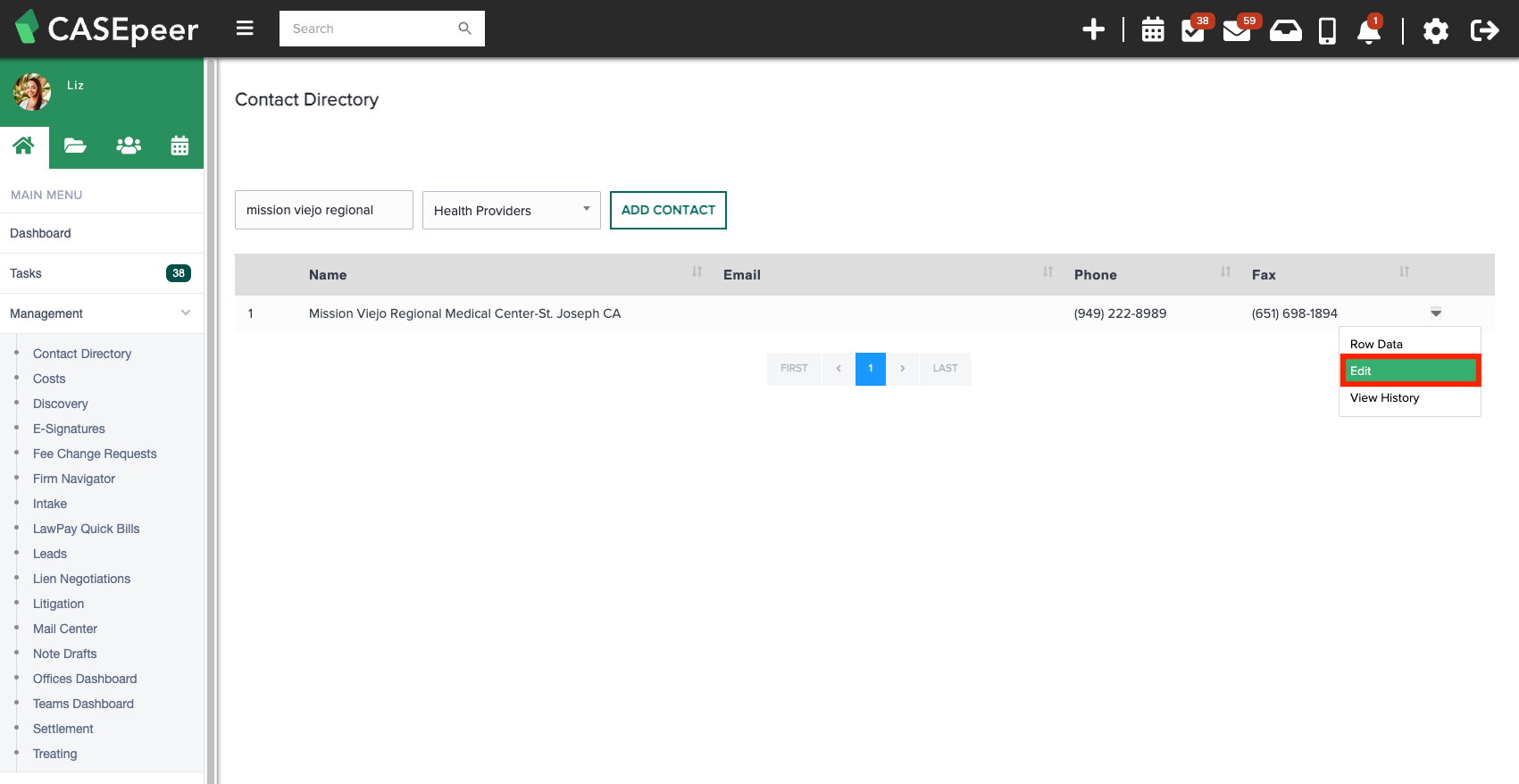
Task: Click the LAST pagination button
Action: point(946,369)
